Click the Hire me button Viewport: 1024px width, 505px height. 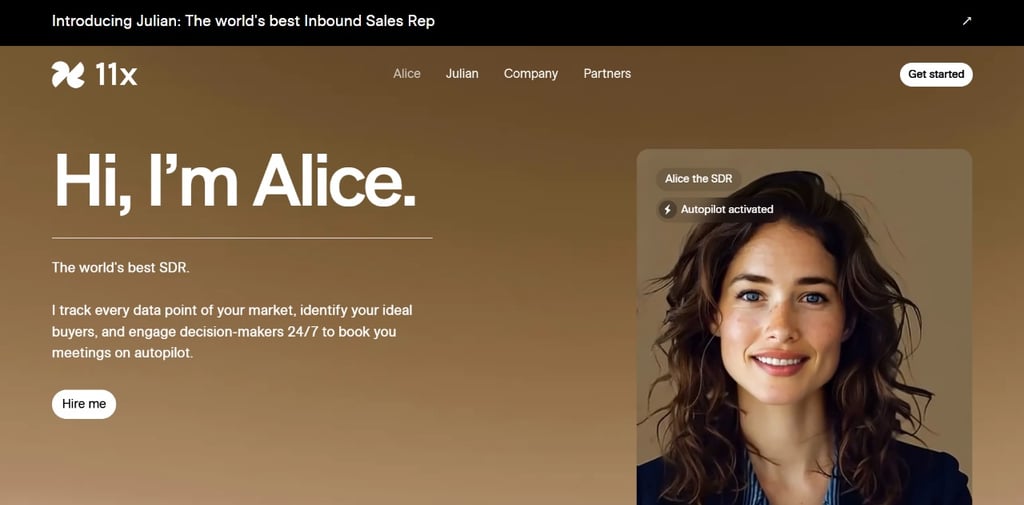tap(84, 404)
